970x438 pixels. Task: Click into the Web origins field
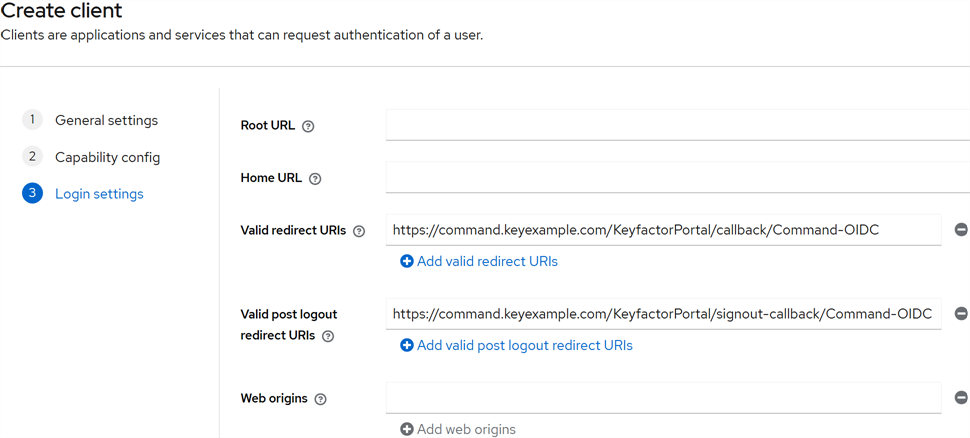tap(664, 398)
